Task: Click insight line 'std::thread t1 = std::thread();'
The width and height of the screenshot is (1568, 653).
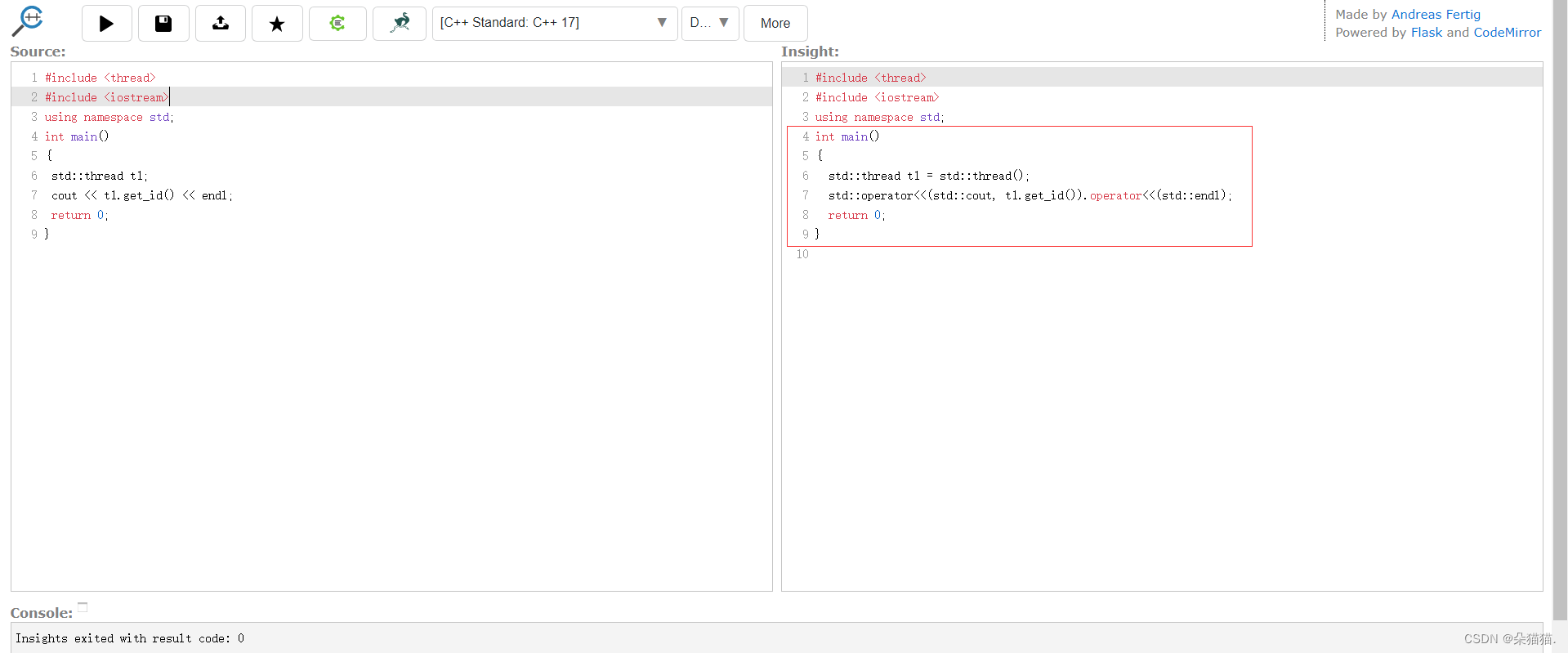Action: [x=929, y=176]
